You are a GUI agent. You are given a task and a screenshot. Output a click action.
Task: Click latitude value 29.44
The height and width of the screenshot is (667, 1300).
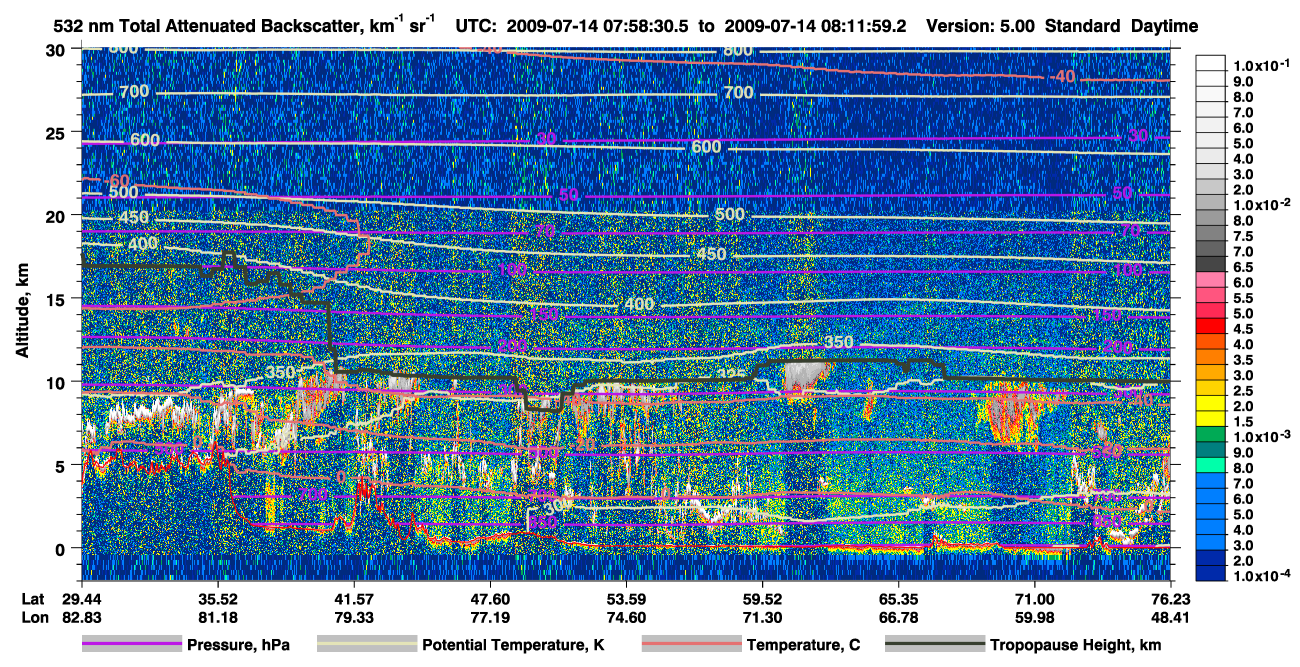(81, 599)
